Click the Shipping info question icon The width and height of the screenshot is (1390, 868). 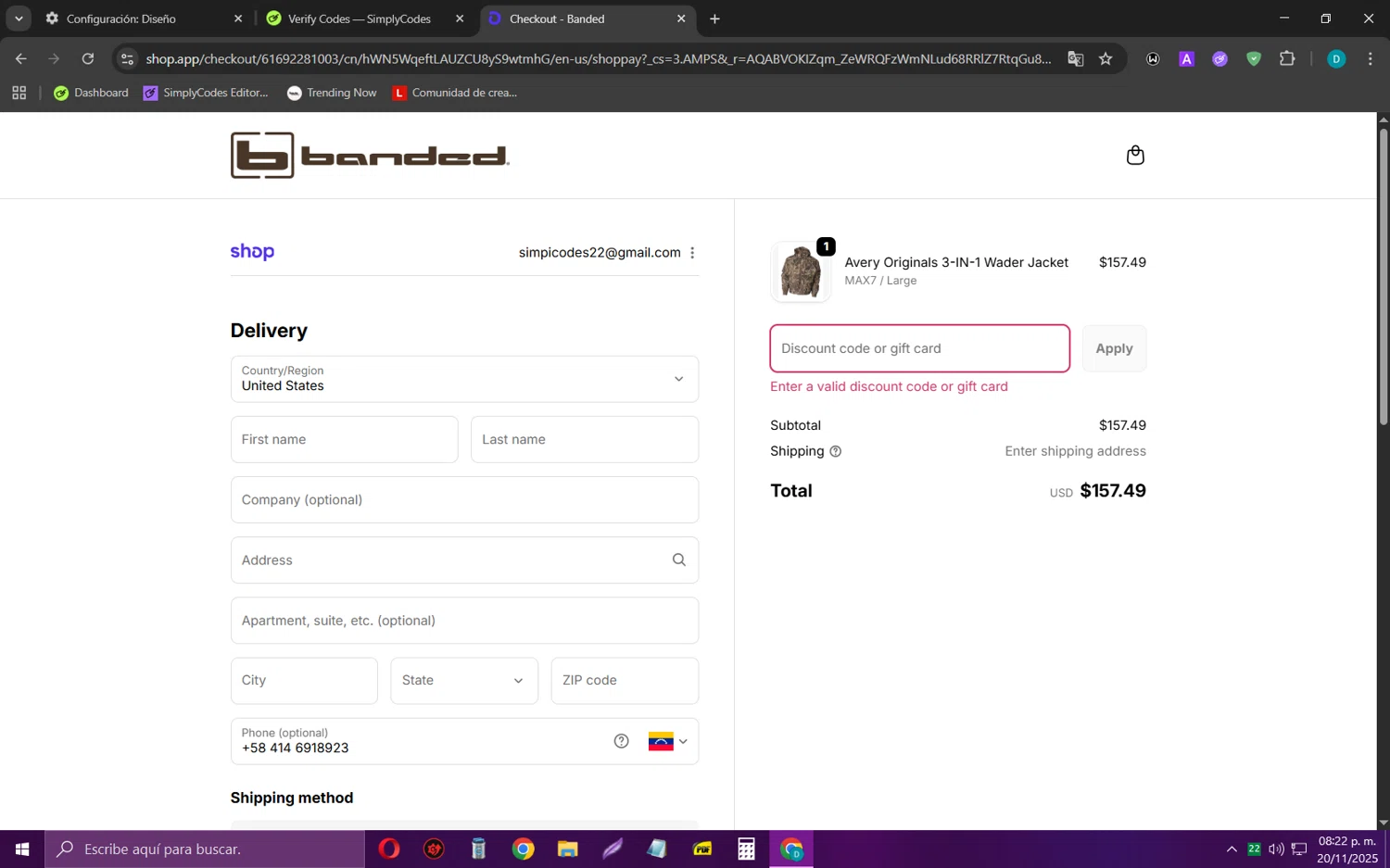[835, 451]
